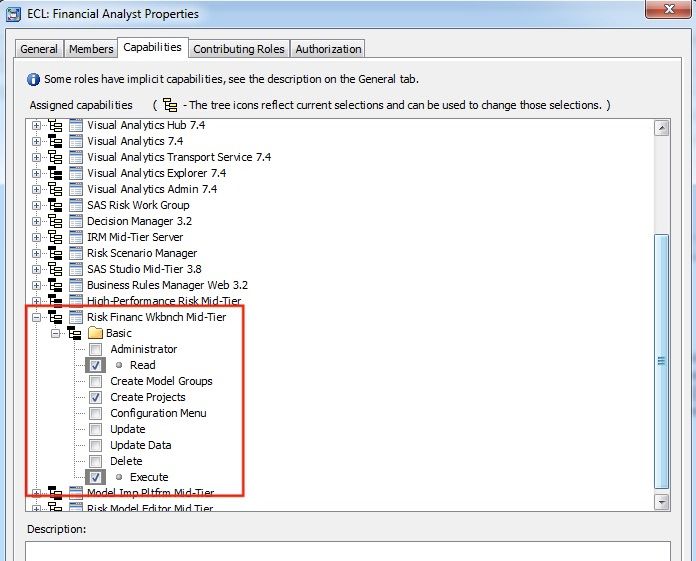Enable the Configuration Menu checkbox
The image size is (696, 561).
(x=95, y=414)
